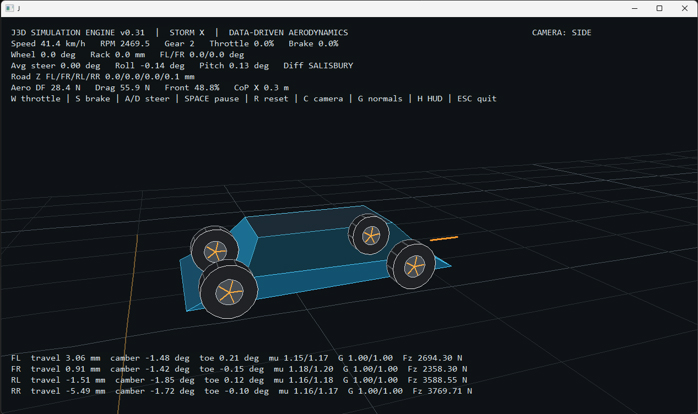Click the largest front-most car wheel
Image resolution: width=698 pixels, height=414 pixels.
[228, 290]
